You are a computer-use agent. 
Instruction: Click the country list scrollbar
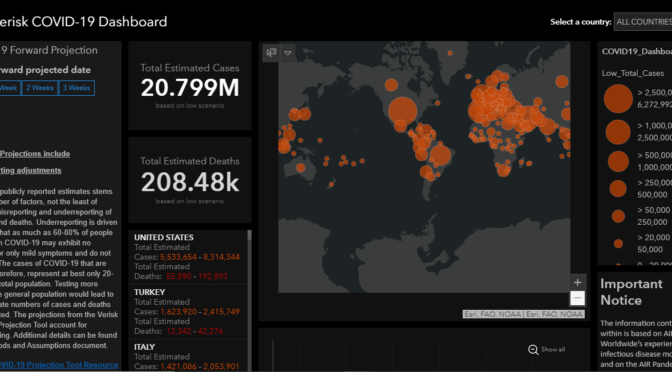[x=249, y=300]
